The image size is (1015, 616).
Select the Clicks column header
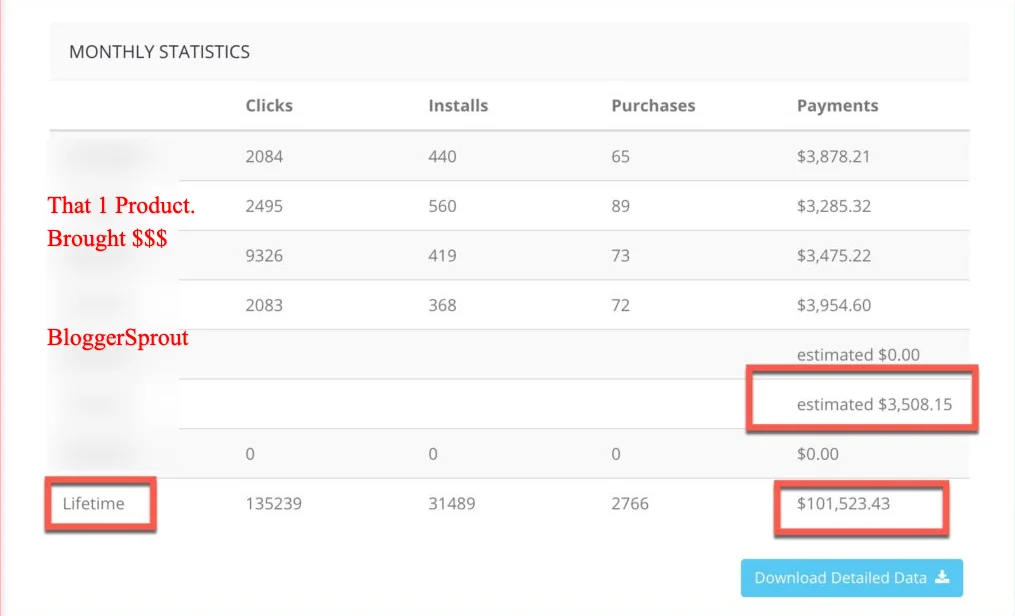[x=269, y=105]
